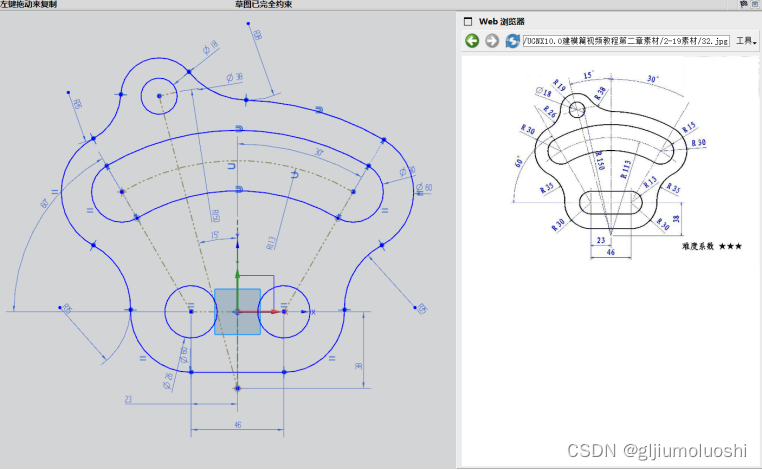Click the 难度系数 ★★★ label in browser image
Screen dimensions: 762x470
pyautogui.click(x=712, y=246)
